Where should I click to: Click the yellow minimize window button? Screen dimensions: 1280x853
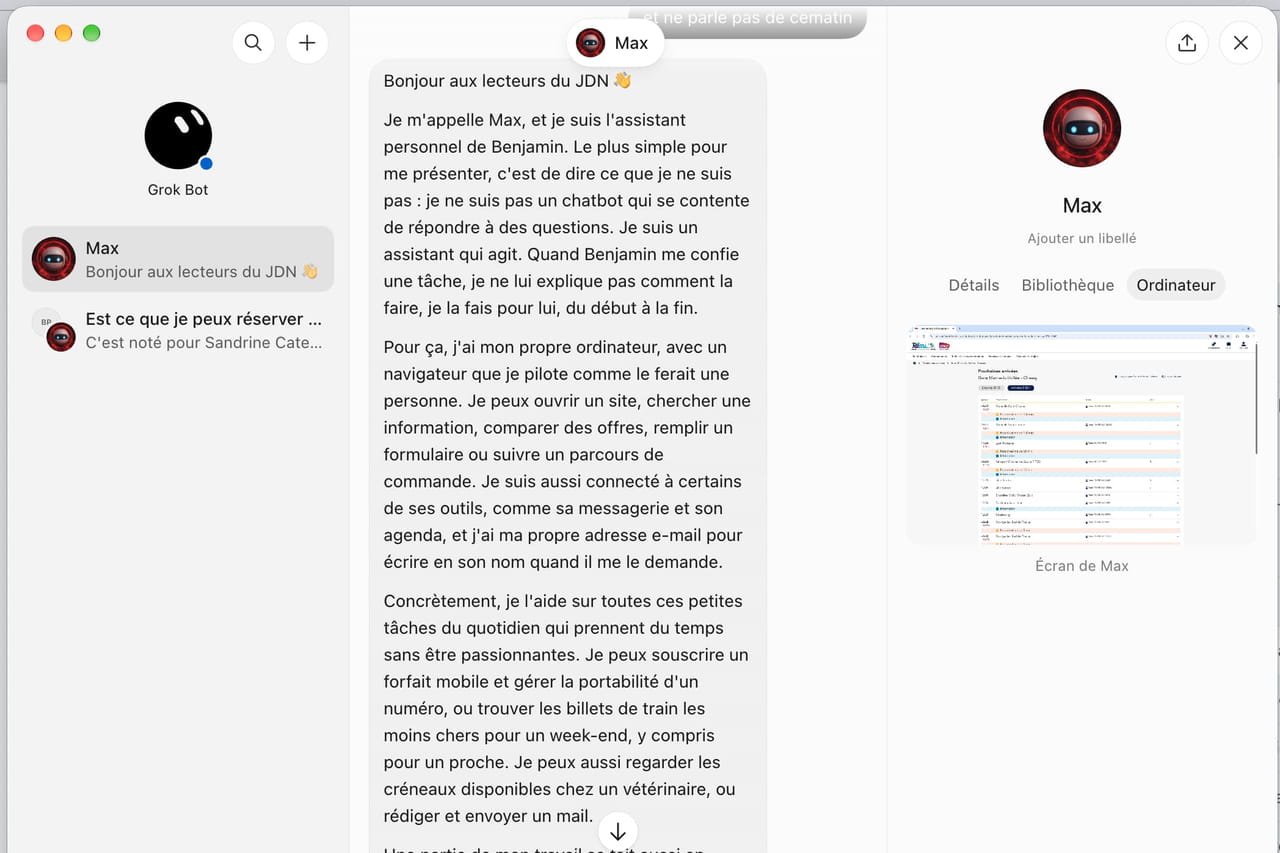tap(63, 33)
